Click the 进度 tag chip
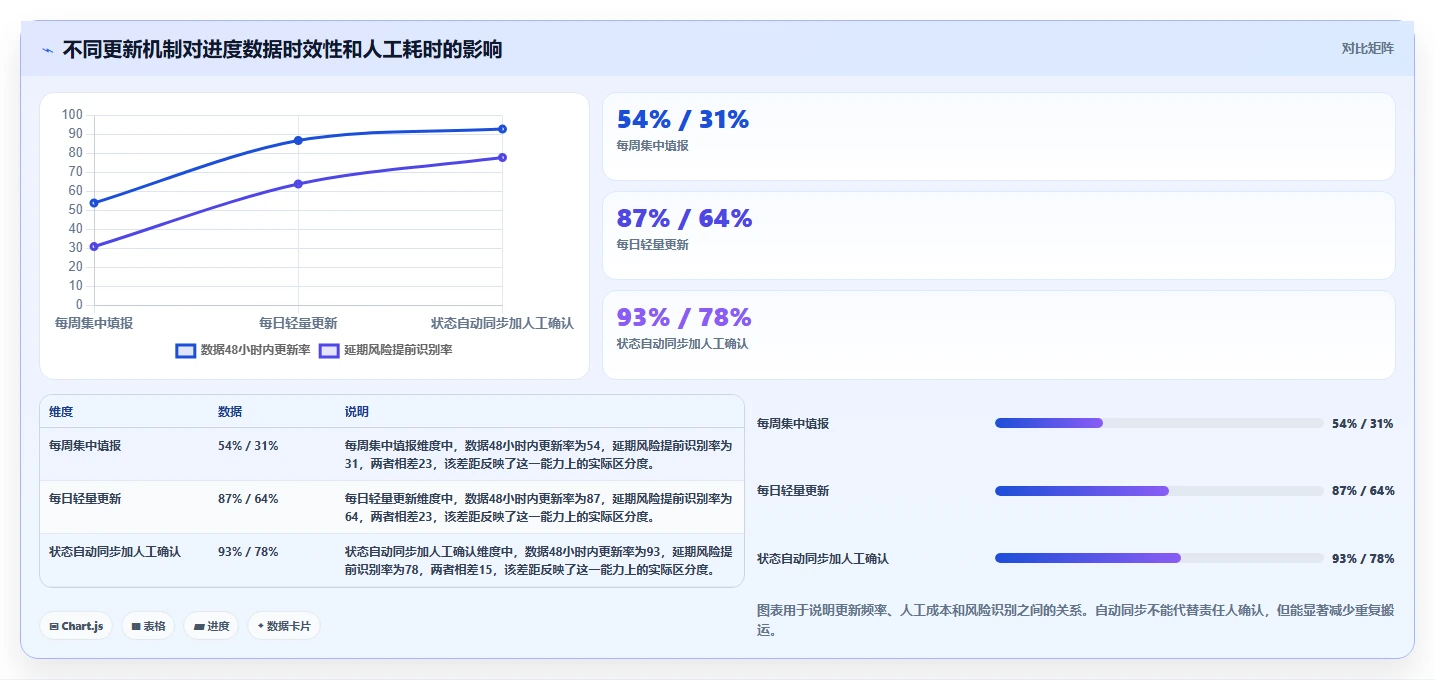Image resolution: width=1435 pixels, height=680 pixels. pos(212,626)
